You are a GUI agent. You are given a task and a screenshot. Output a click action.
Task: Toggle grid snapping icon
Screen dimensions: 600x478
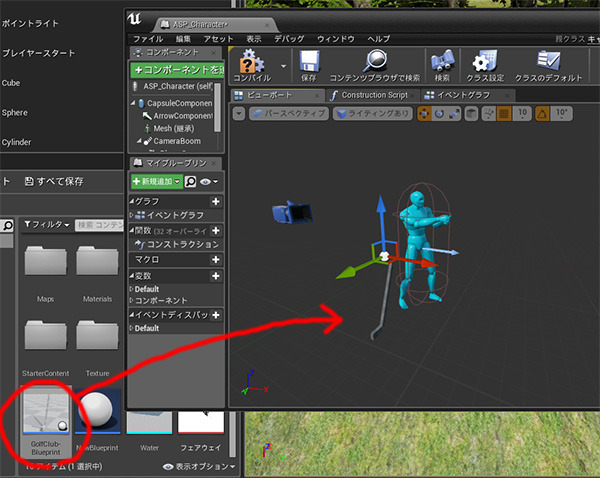(504, 114)
